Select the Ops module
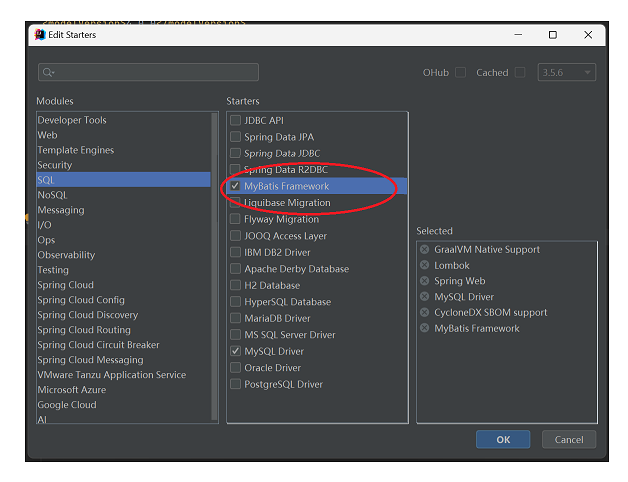The width and height of the screenshot is (628, 482). [123, 240]
